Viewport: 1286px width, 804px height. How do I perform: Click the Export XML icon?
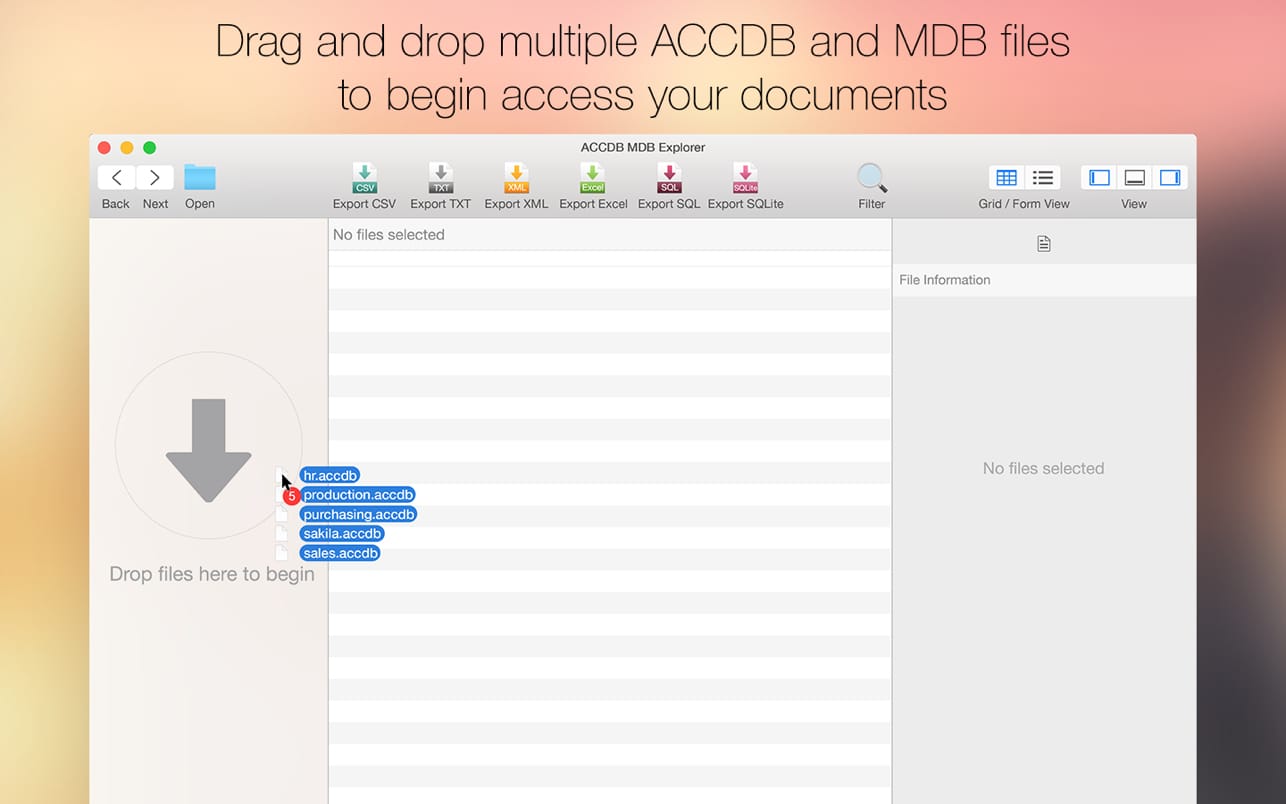click(x=516, y=177)
